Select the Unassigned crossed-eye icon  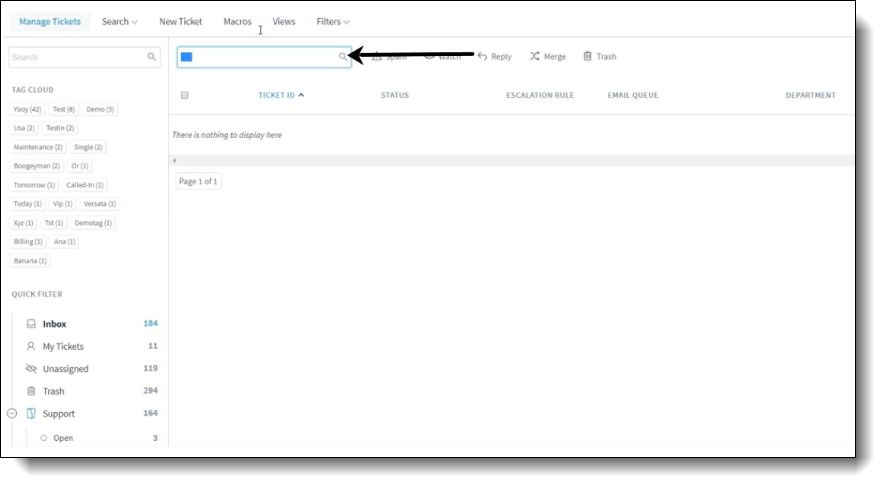pos(31,369)
